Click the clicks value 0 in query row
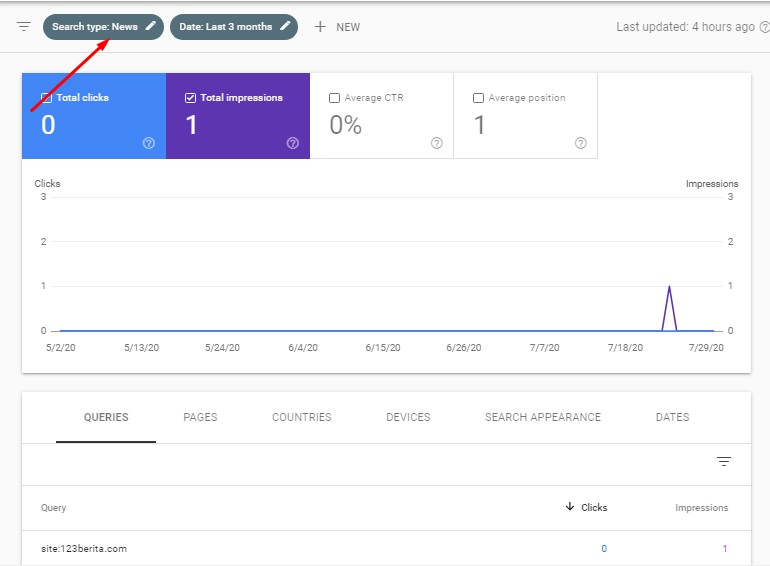 tap(604, 548)
